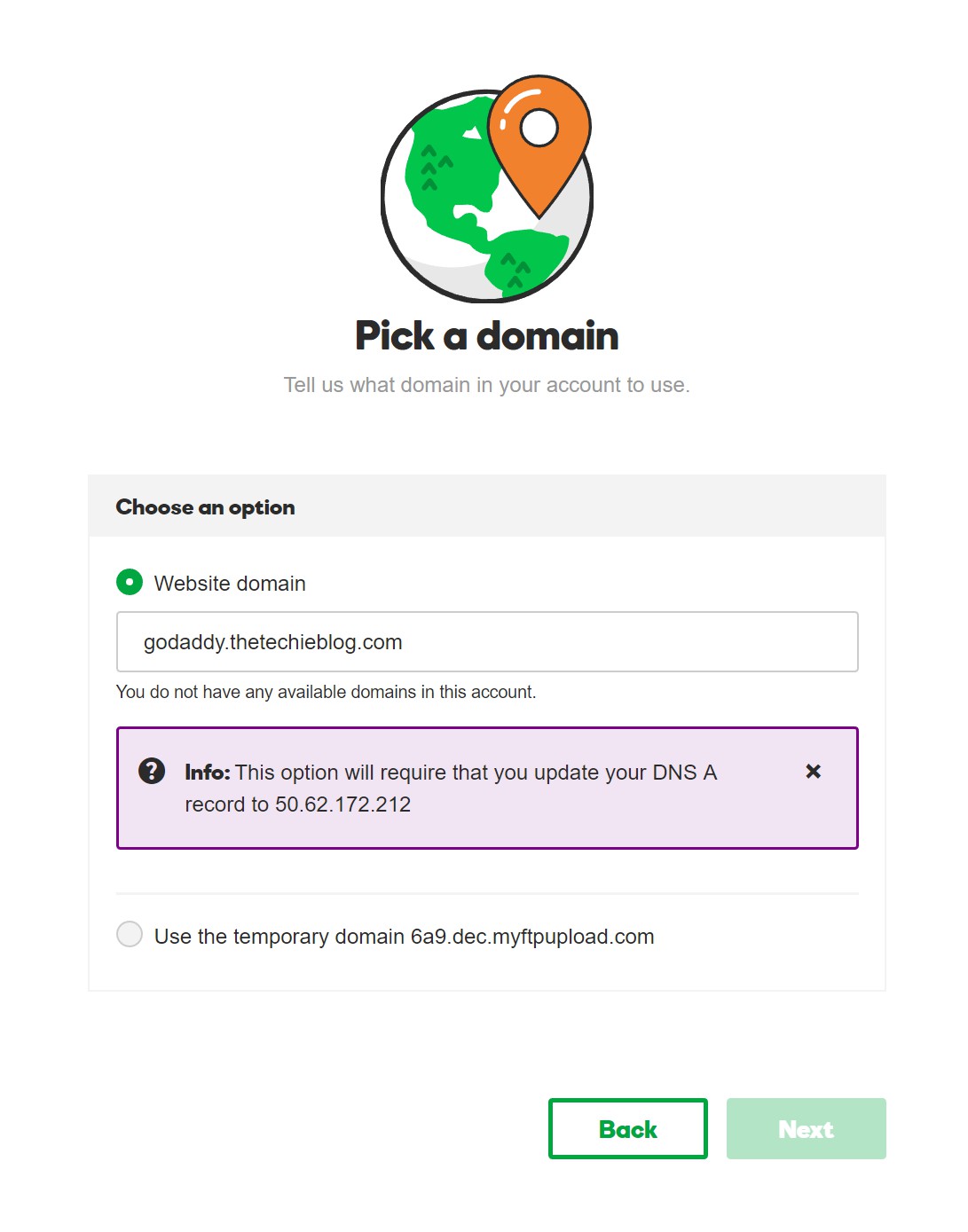This screenshot has width=968, height=1232.
Task: Click the "Website domain" label text
Action: click(x=230, y=584)
